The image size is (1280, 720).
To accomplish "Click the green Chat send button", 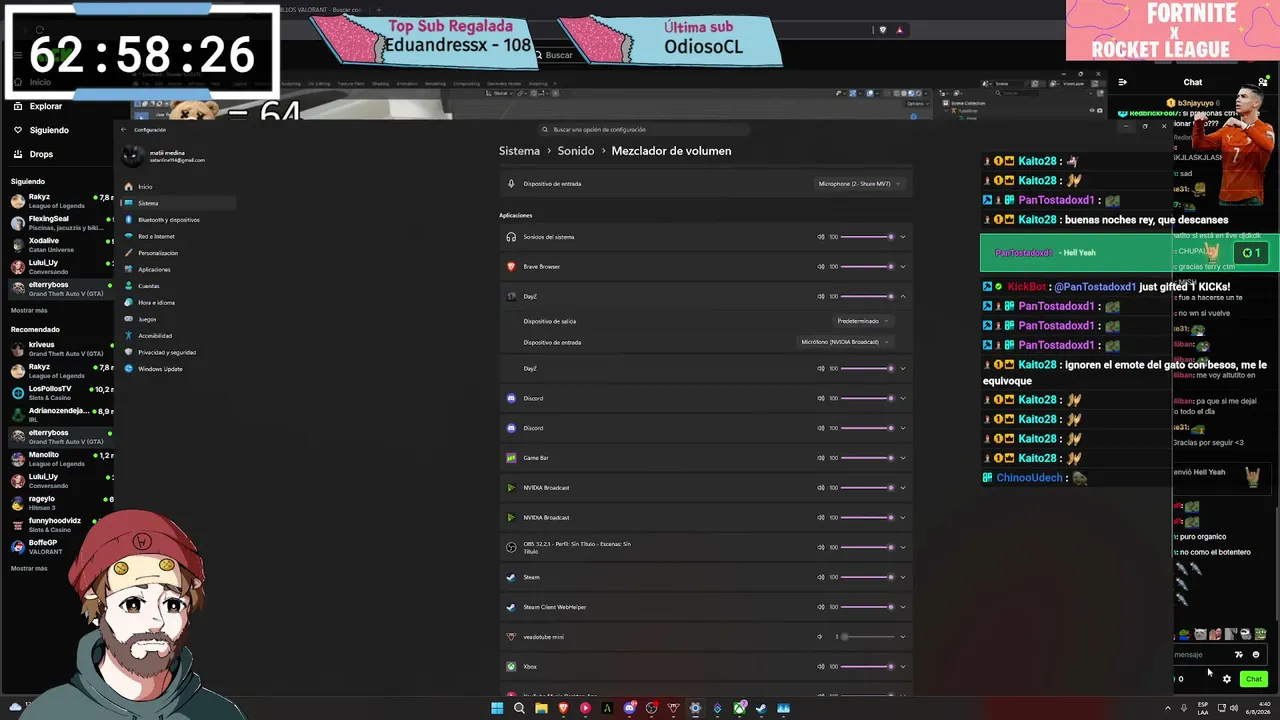I will point(1254,679).
